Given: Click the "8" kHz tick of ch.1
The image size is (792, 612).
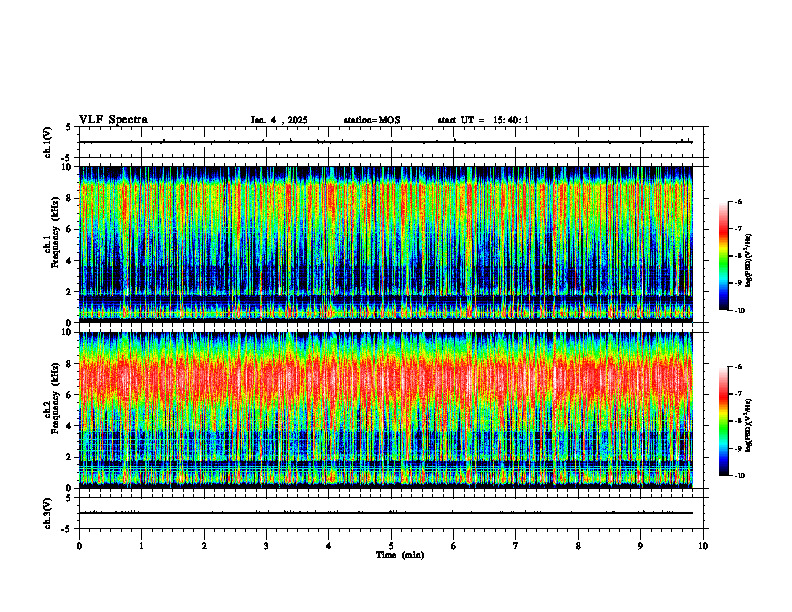Looking at the screenshot, I should (70, 198).
